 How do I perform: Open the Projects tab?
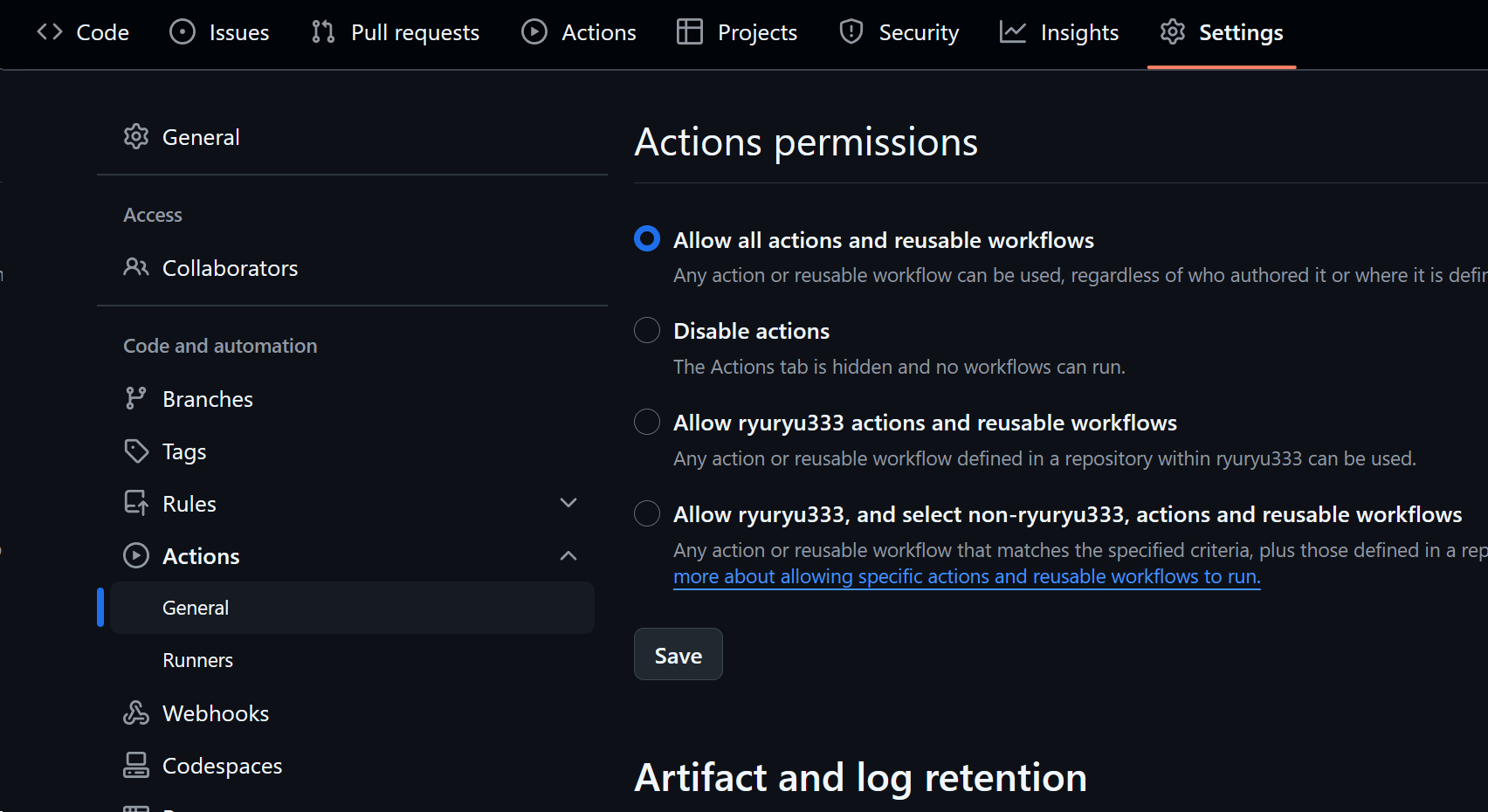pos(737,32)
